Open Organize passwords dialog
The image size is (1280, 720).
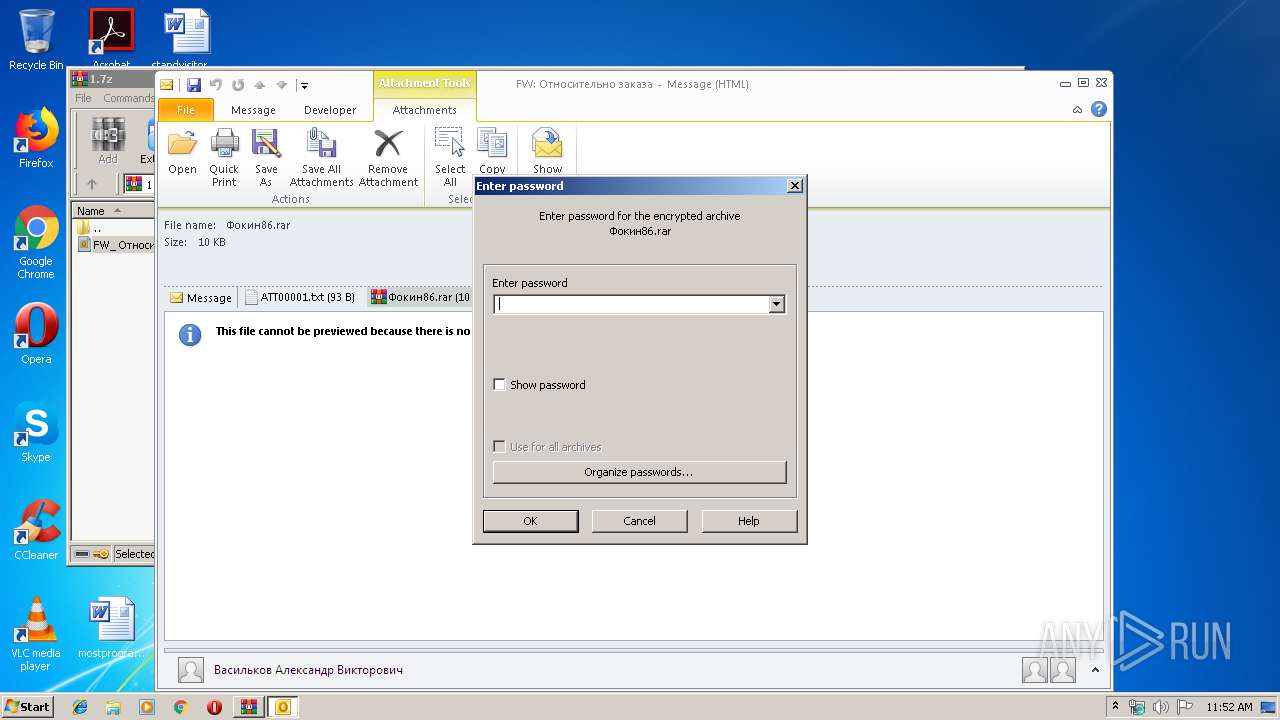pyautogui.click(x=639, y=472)
